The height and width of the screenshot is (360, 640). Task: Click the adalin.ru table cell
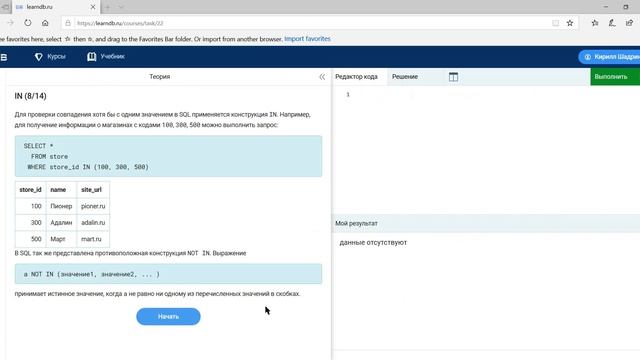click(93, 222)
